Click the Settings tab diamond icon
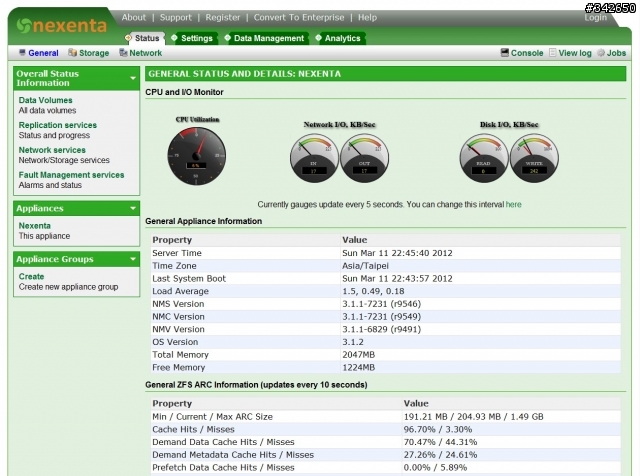The image size is (640, 476). tap(174, 38)
